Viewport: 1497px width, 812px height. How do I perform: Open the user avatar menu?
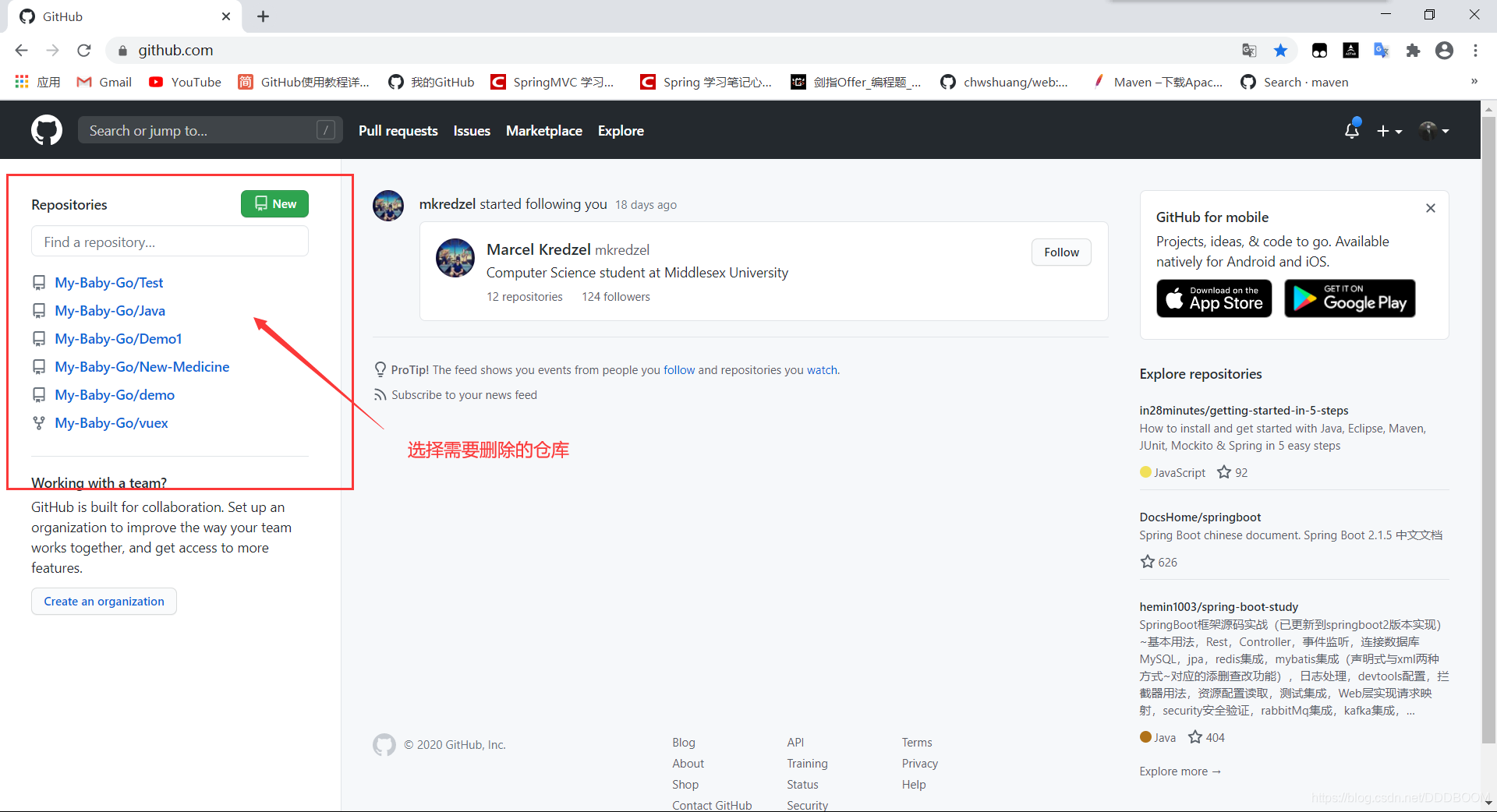[1434, 131]
